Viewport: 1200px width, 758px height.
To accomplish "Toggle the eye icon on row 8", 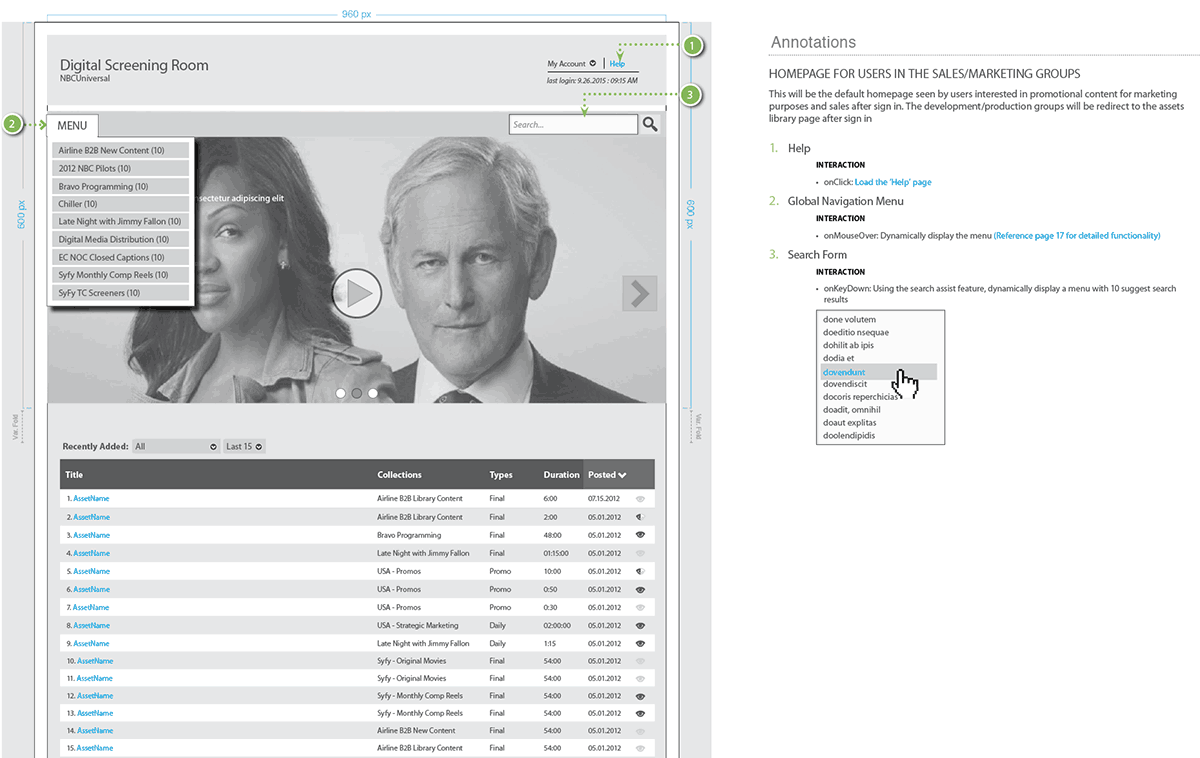I will pos(640,626).
